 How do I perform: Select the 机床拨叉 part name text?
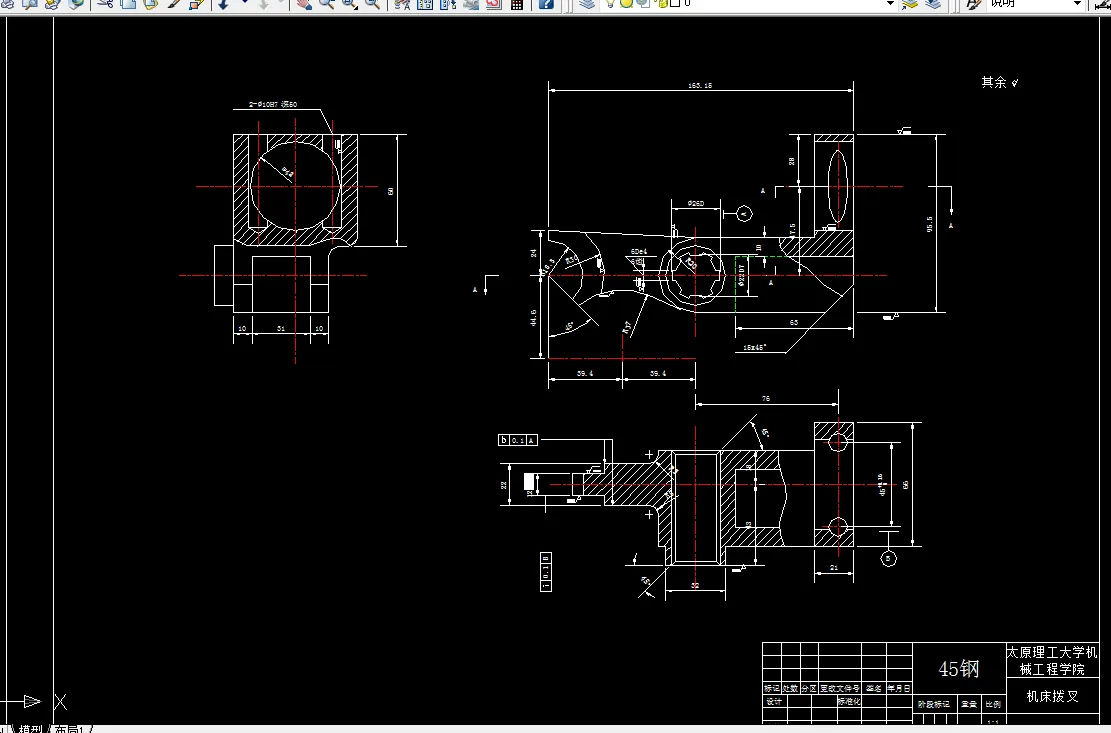1053,696
